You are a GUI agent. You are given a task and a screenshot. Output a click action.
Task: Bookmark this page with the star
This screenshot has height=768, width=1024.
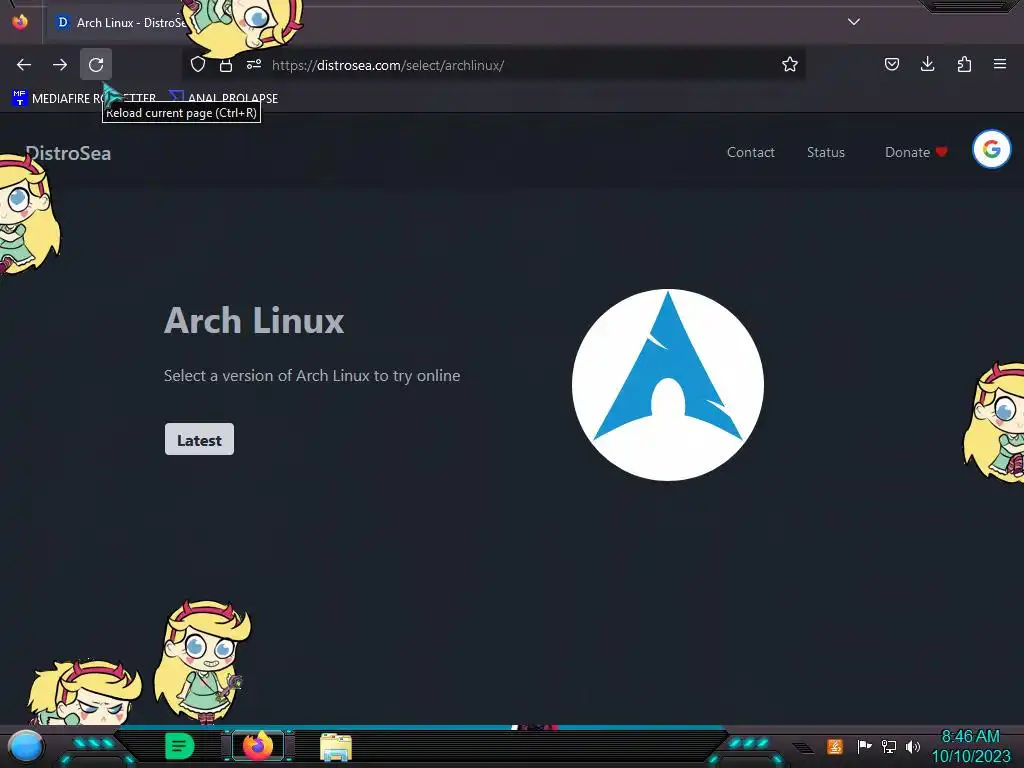tap(790, 65)
